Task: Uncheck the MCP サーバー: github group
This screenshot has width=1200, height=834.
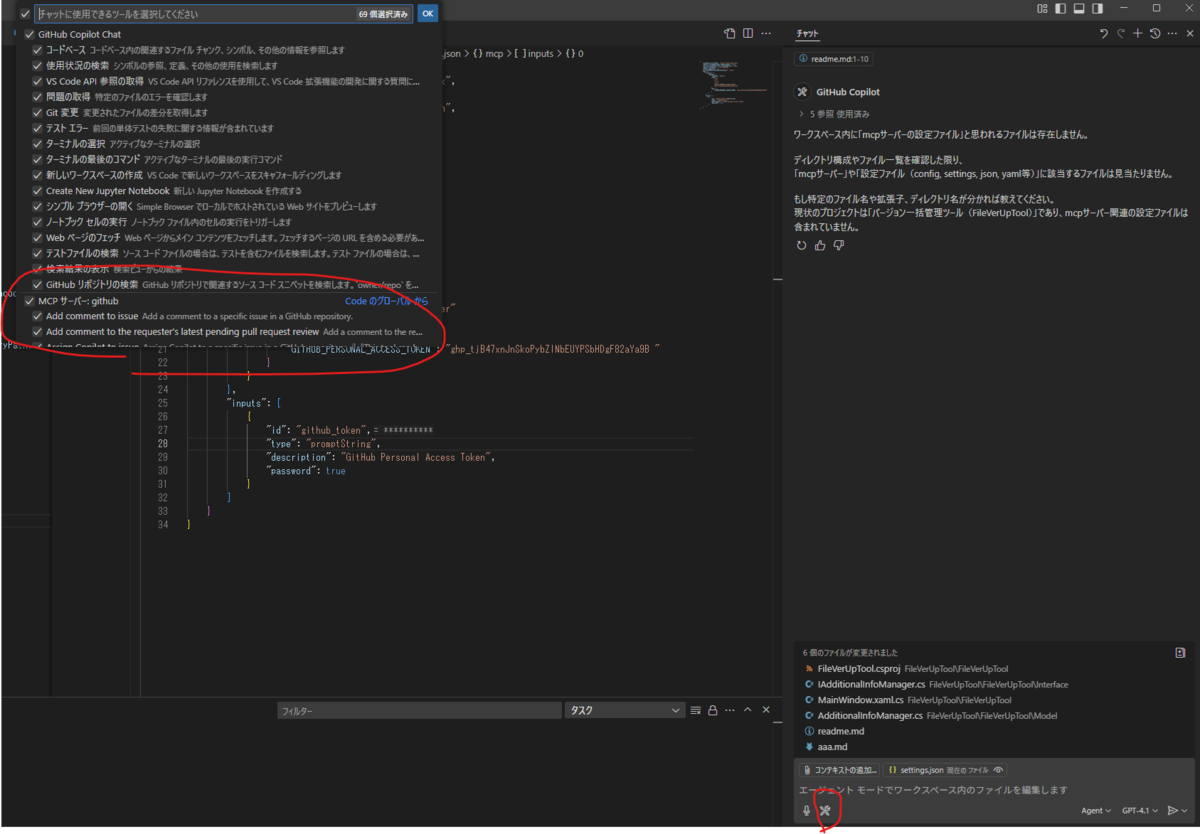Action: [29, 300]
